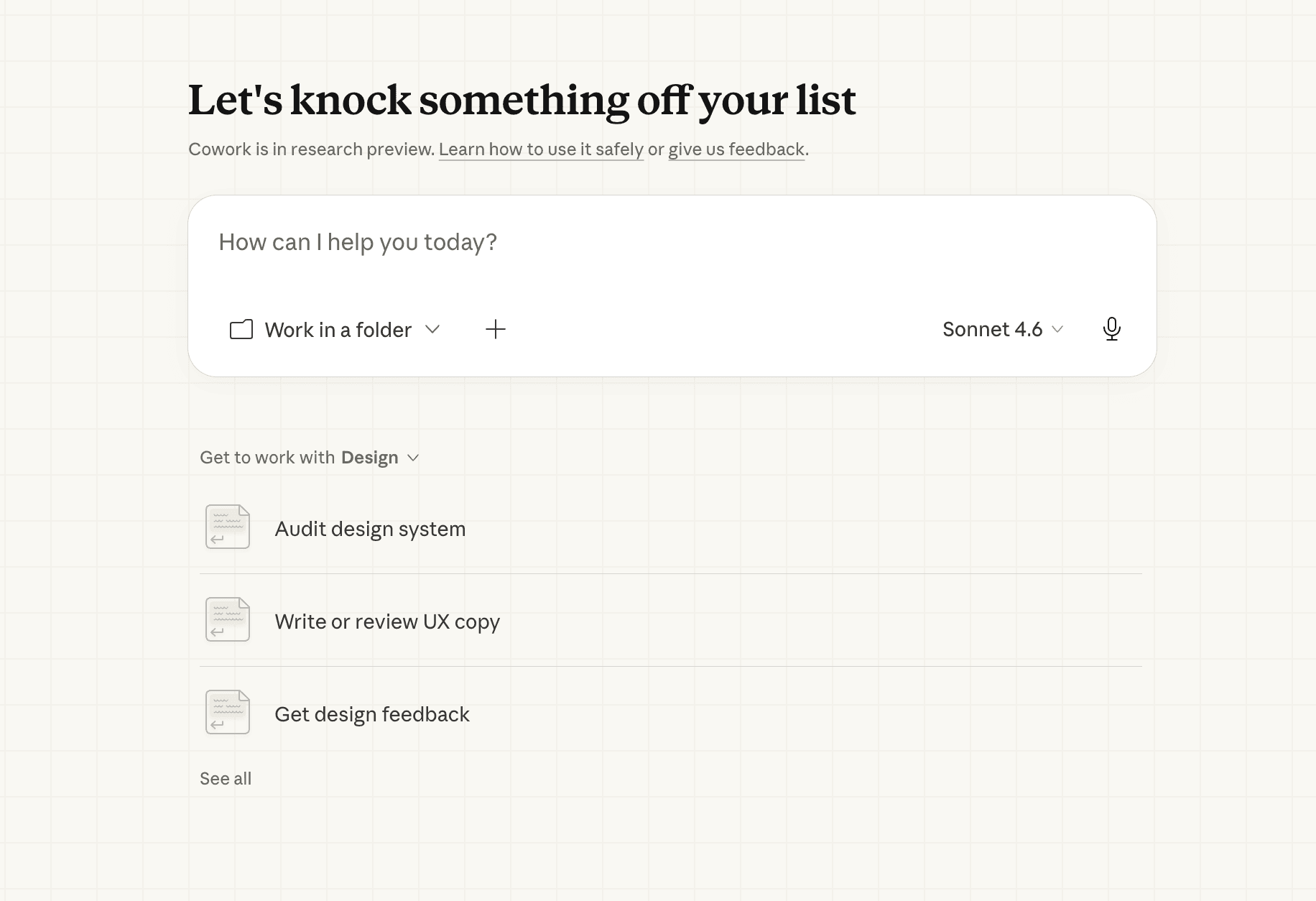Click the Get to work with label
Viewport: 1316px width, 901px height.
[x=267, y=458]
